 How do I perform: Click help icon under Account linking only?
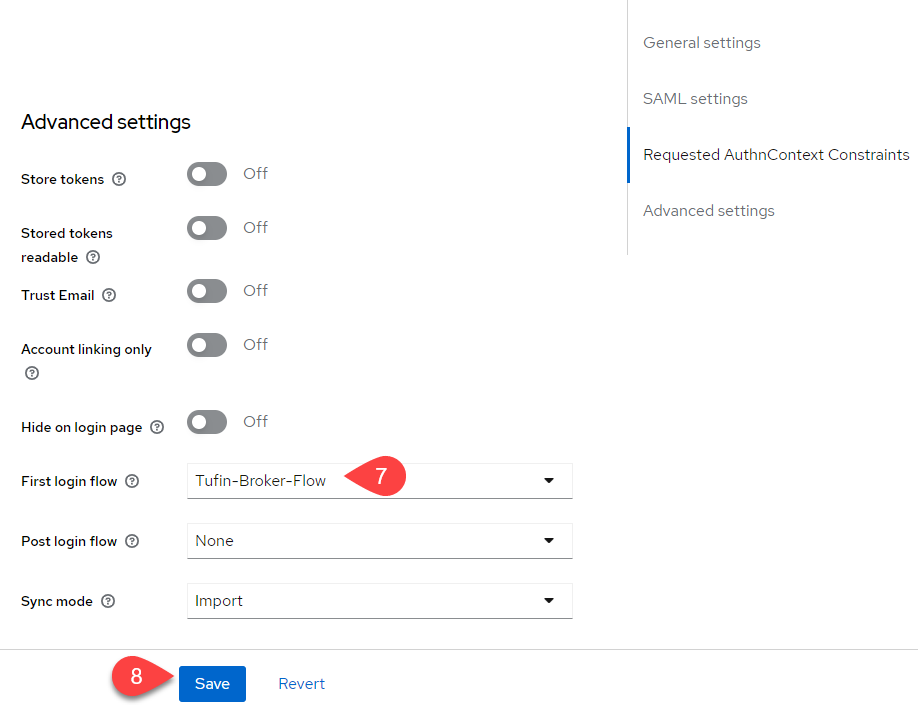32,373
